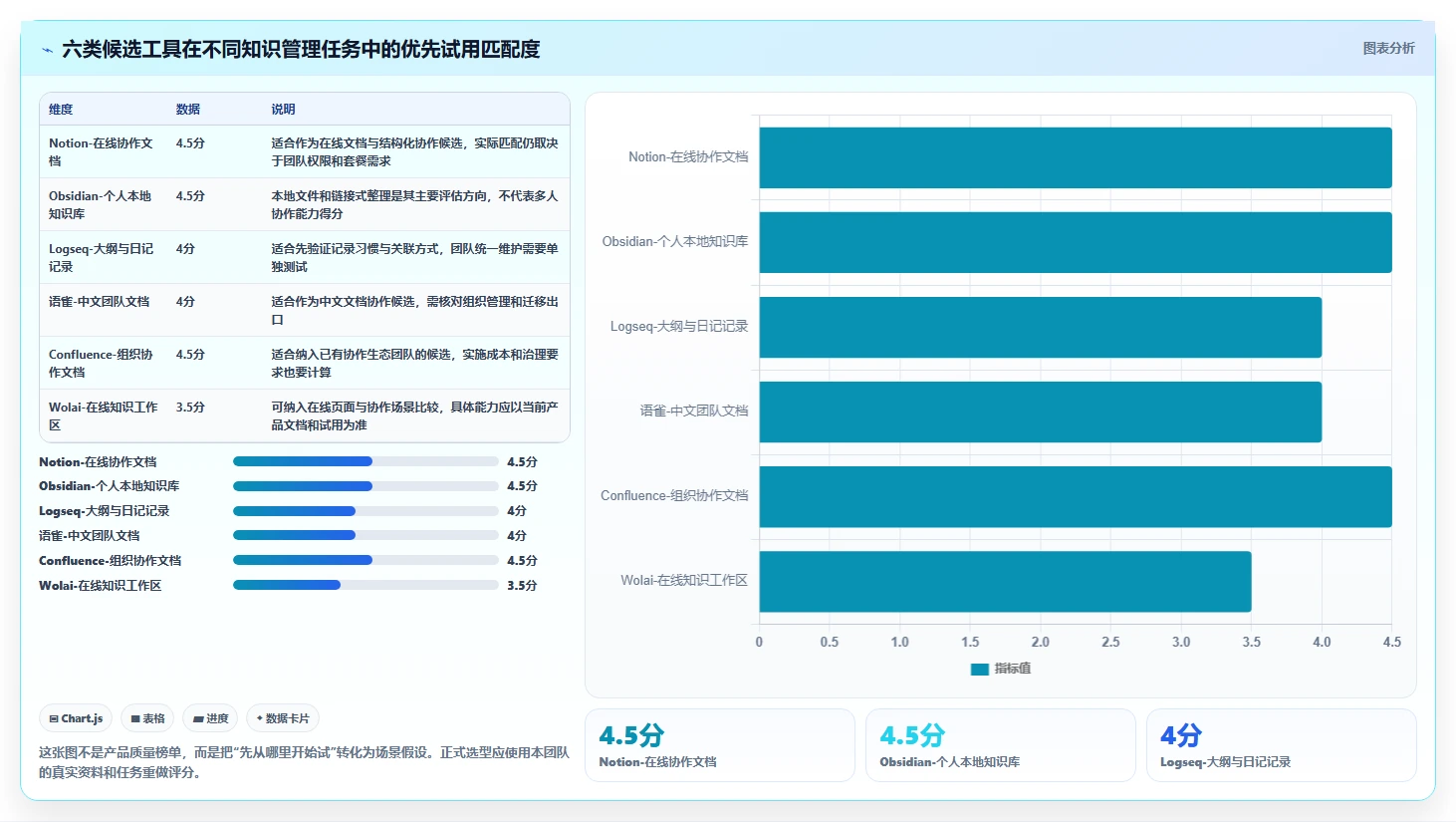The height and width of the screenshot is (822, 1456).
Task: Click the Logseq-大纲与日记记录 progress bar
Action: click(x=365, y=510)
